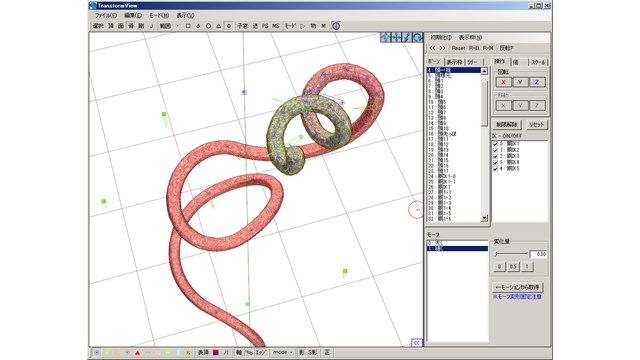Image resolution: width=640 pixels, height=360 pixels.
Task: Toggle joint selection mode J
Action: [x=151, y=26]
